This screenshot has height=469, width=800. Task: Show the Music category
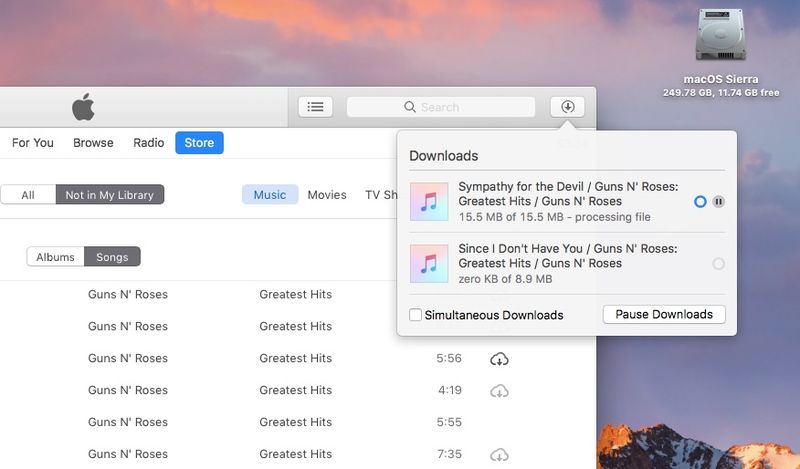pyautogui.click(x=270, y=194)
